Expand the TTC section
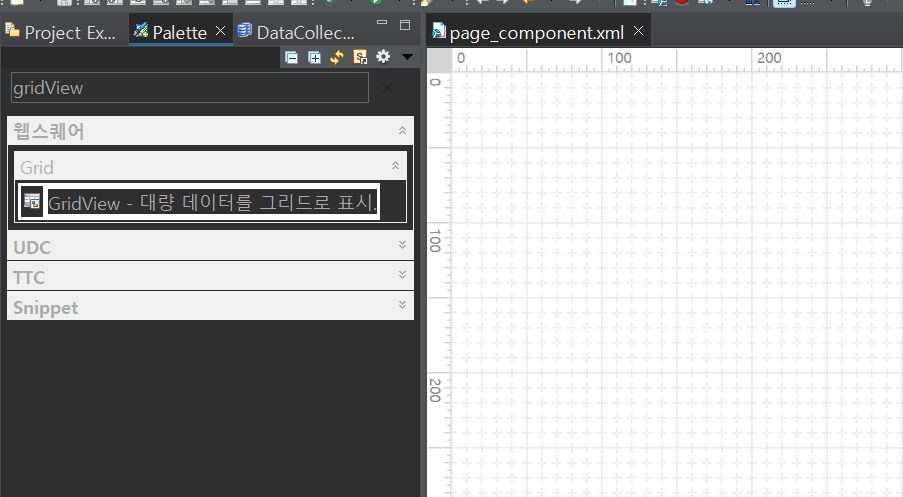The image size is (903, 497). [403, 275]
